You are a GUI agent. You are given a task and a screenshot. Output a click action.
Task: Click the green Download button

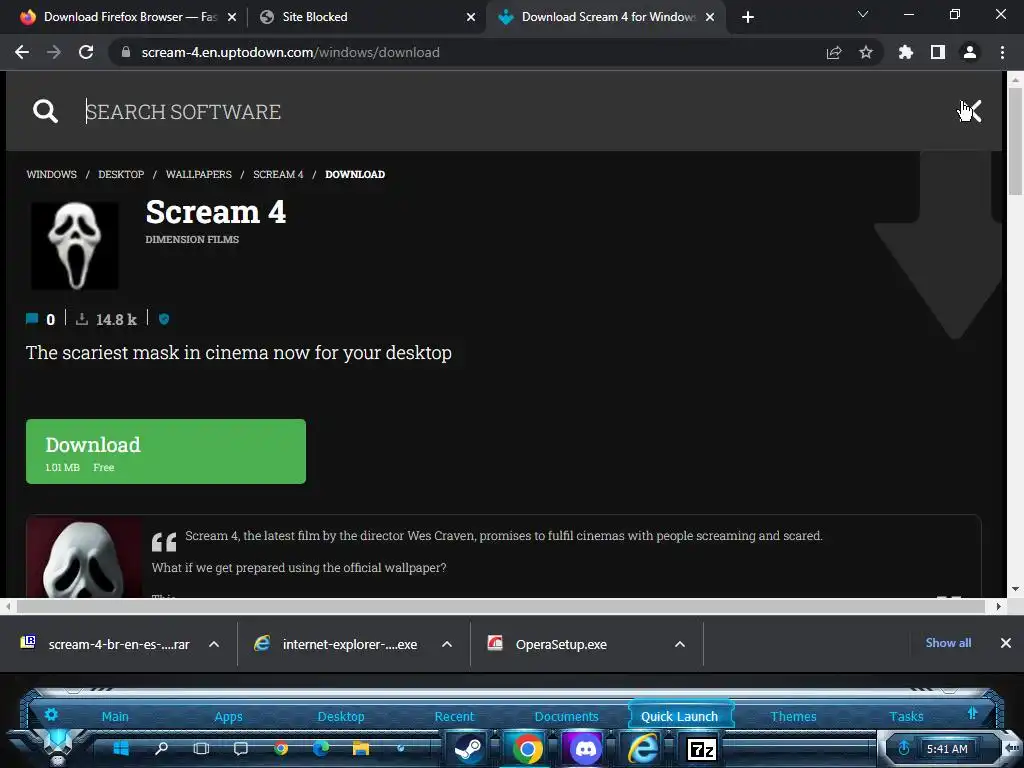click(x=166, y=451)
